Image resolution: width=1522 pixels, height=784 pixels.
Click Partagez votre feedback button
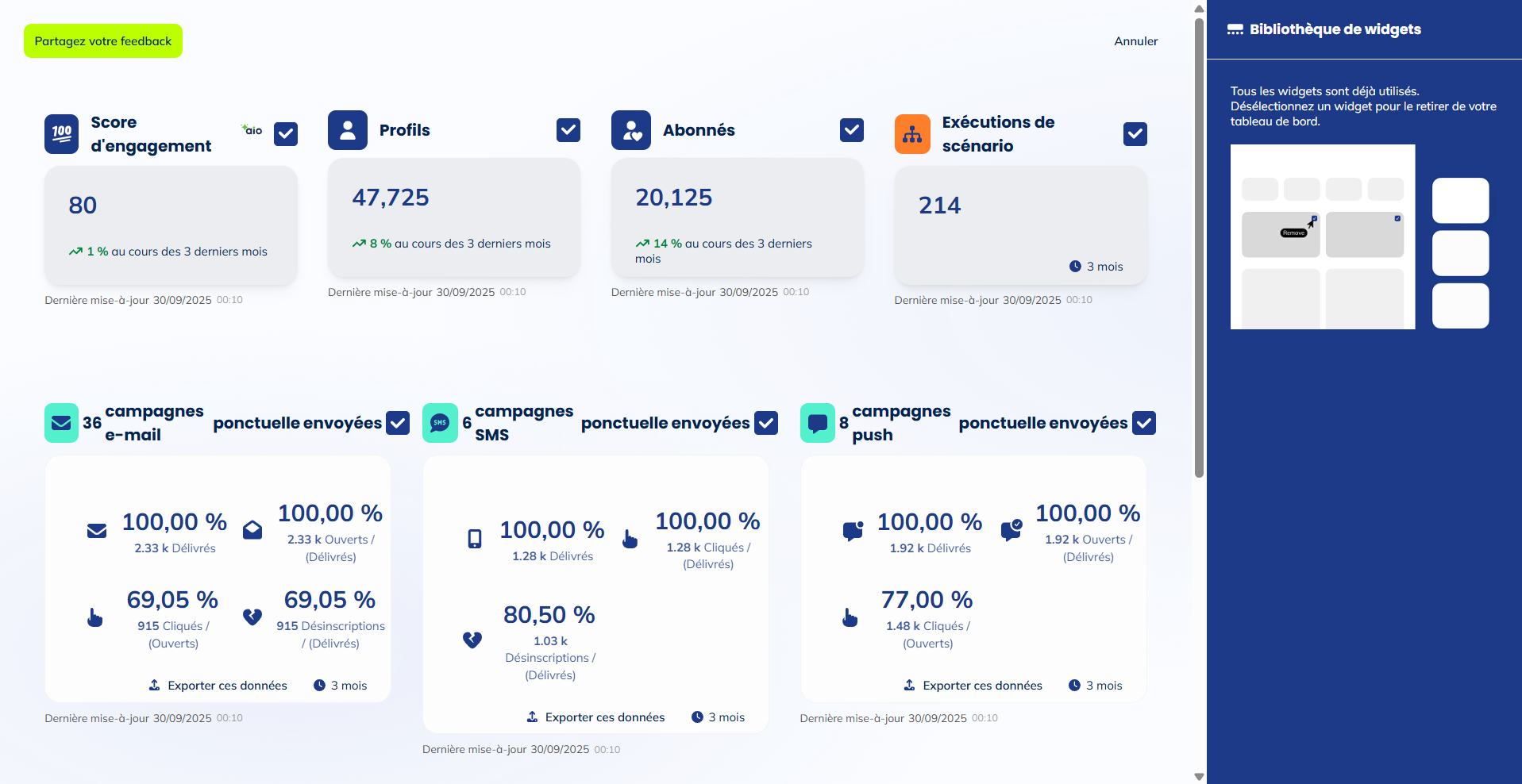(103, 41)
